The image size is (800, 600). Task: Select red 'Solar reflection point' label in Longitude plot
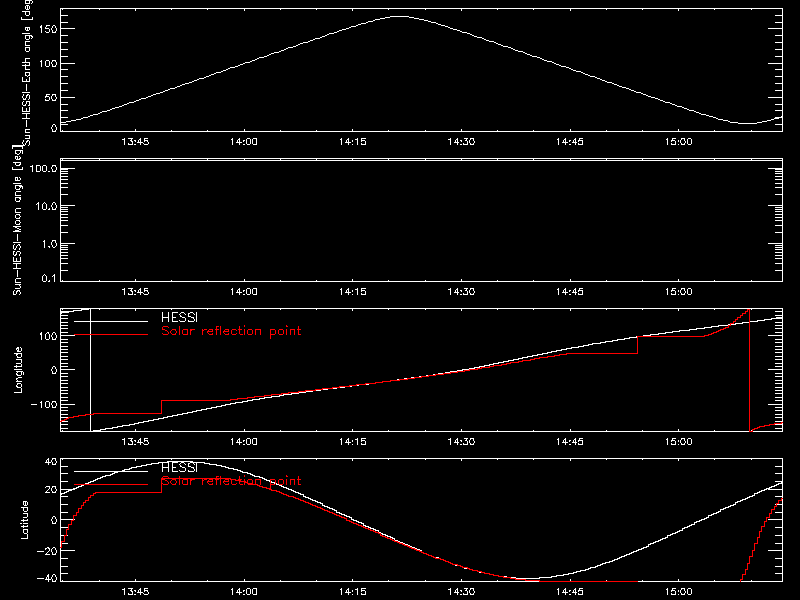(231, 331)
